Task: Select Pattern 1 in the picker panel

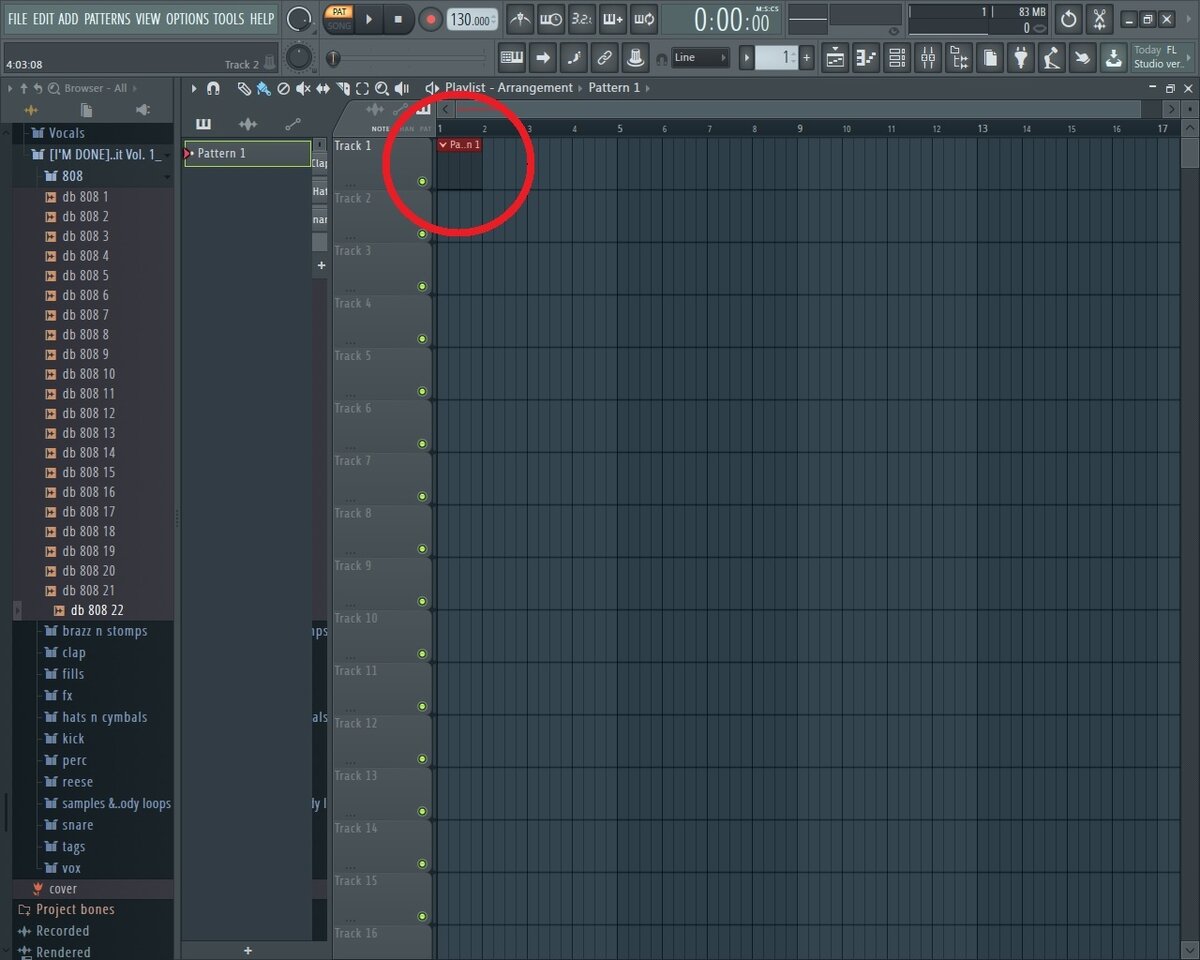Action: coord(248,153)
